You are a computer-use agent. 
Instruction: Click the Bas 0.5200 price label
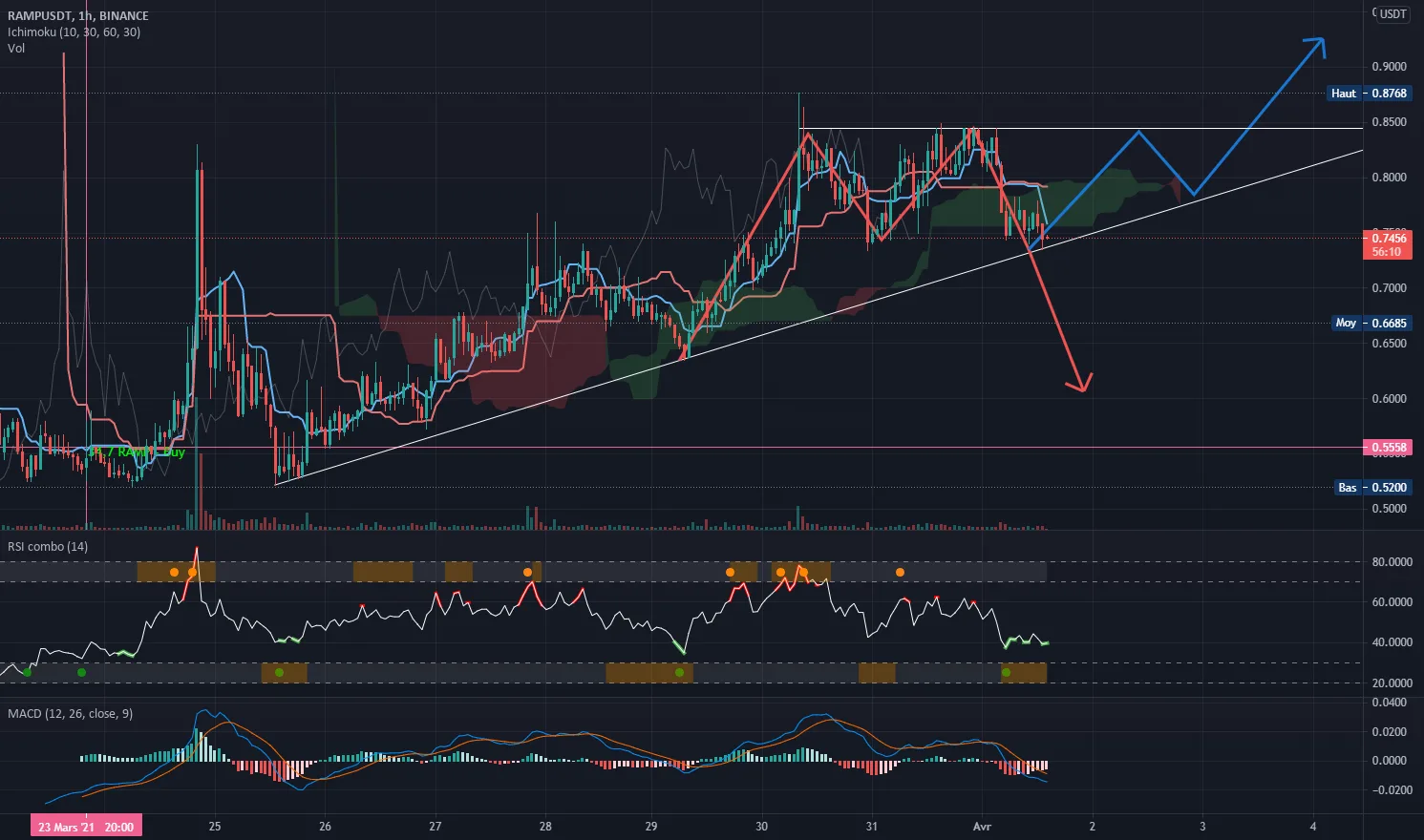pos(1372,488)
